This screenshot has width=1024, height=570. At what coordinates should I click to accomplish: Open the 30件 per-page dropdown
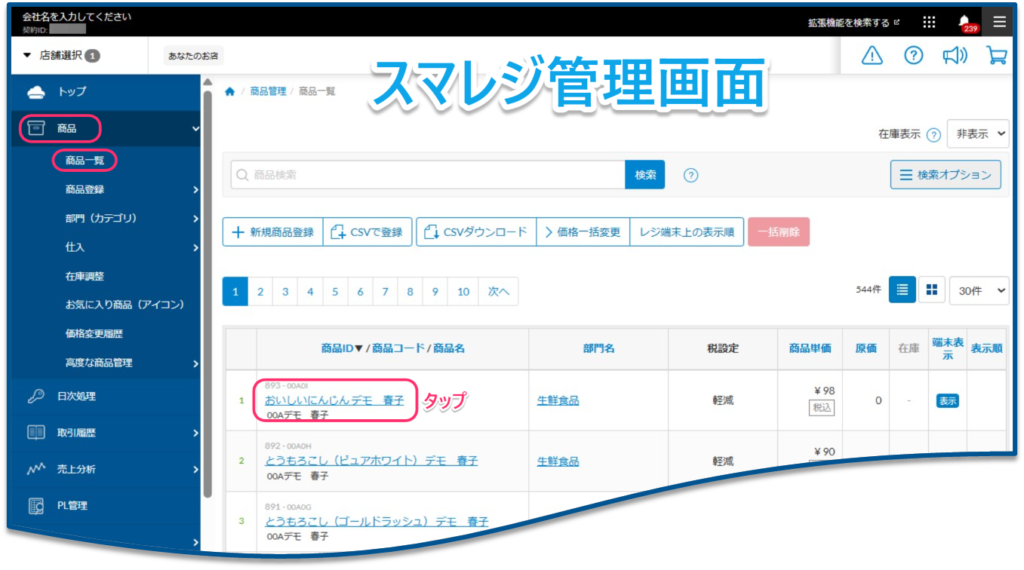coord(977,290)
